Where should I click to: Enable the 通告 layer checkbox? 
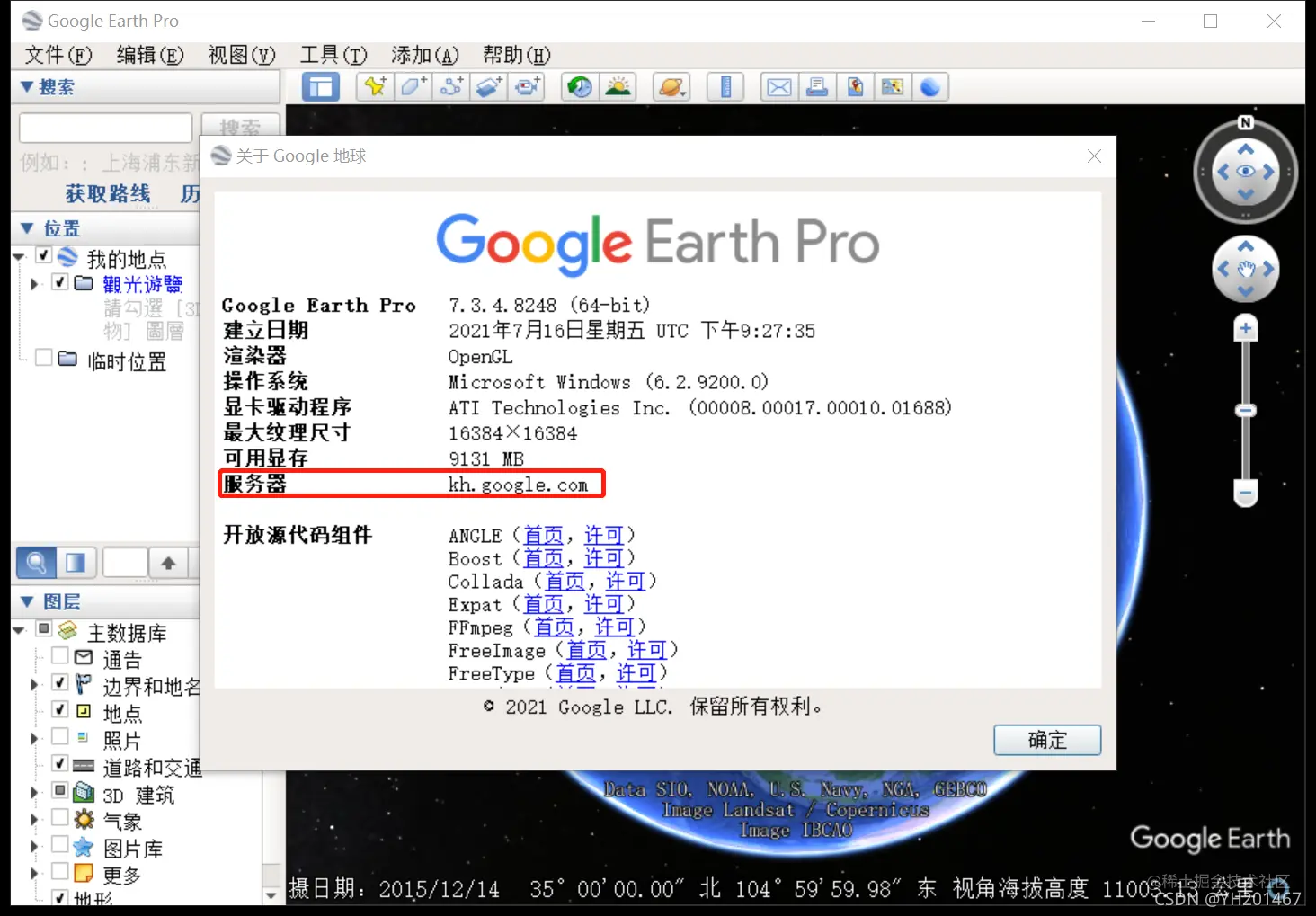(60, 655)
